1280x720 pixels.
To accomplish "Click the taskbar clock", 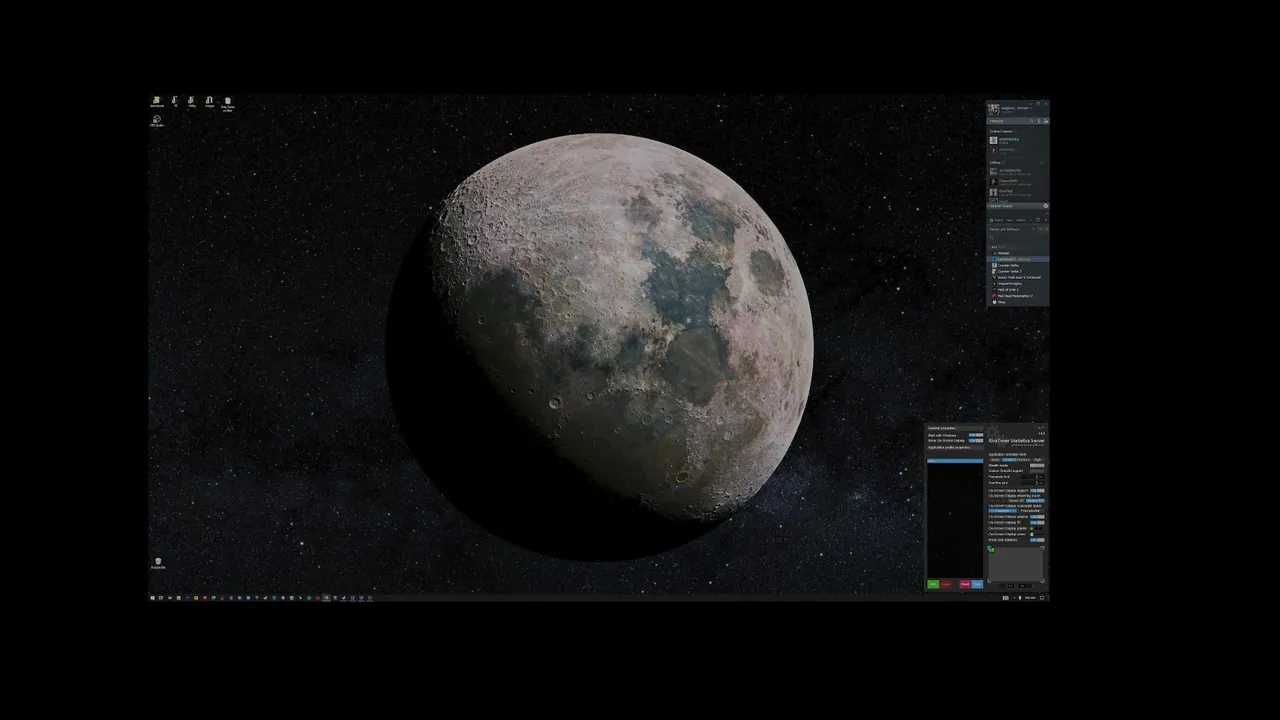I will coord(1030,597).
